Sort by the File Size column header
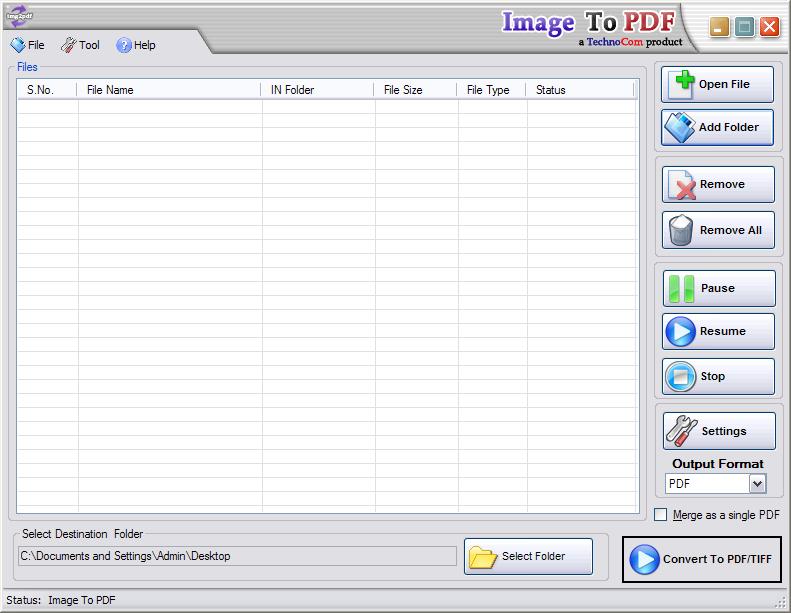The image size is (791, 613). (x=415, y=90)
